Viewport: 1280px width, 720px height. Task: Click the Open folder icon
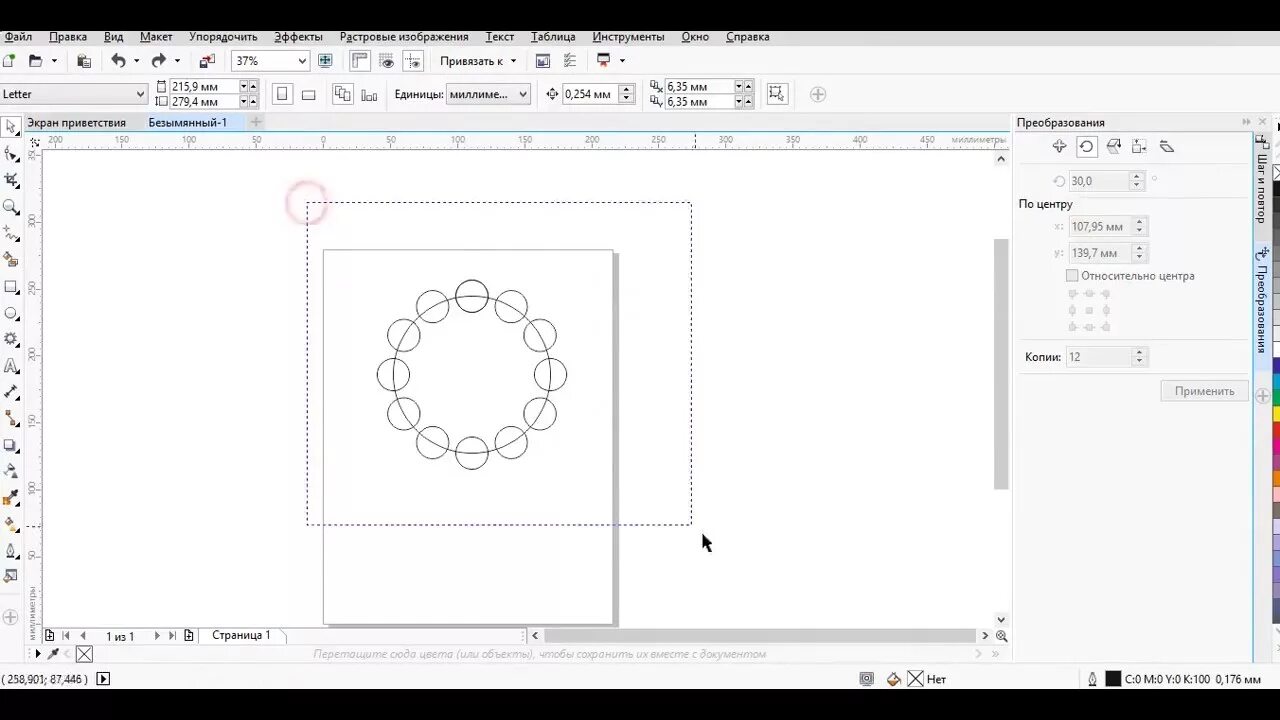click(35, 61)
